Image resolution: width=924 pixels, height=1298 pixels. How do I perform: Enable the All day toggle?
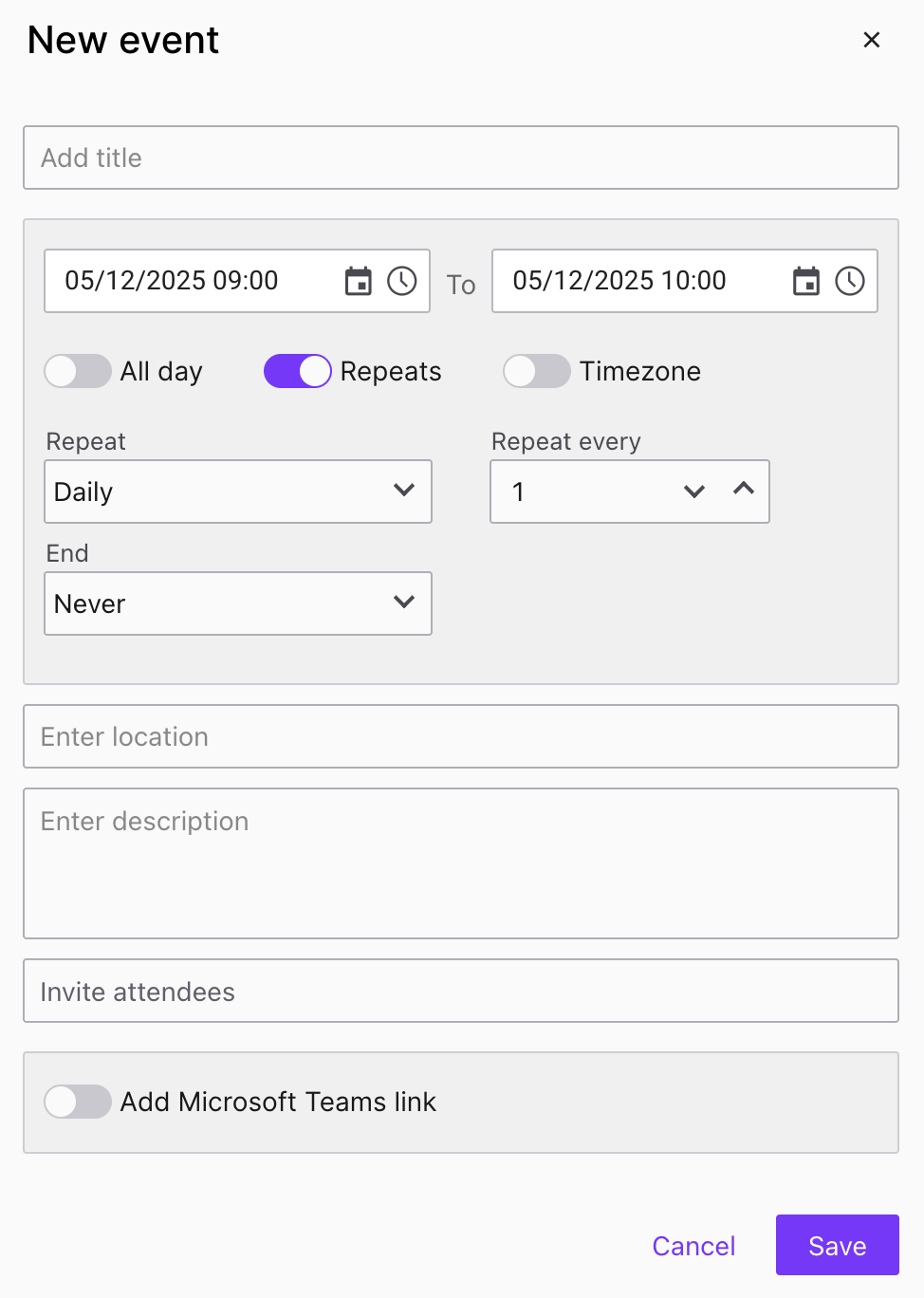[x=78, y=371]
